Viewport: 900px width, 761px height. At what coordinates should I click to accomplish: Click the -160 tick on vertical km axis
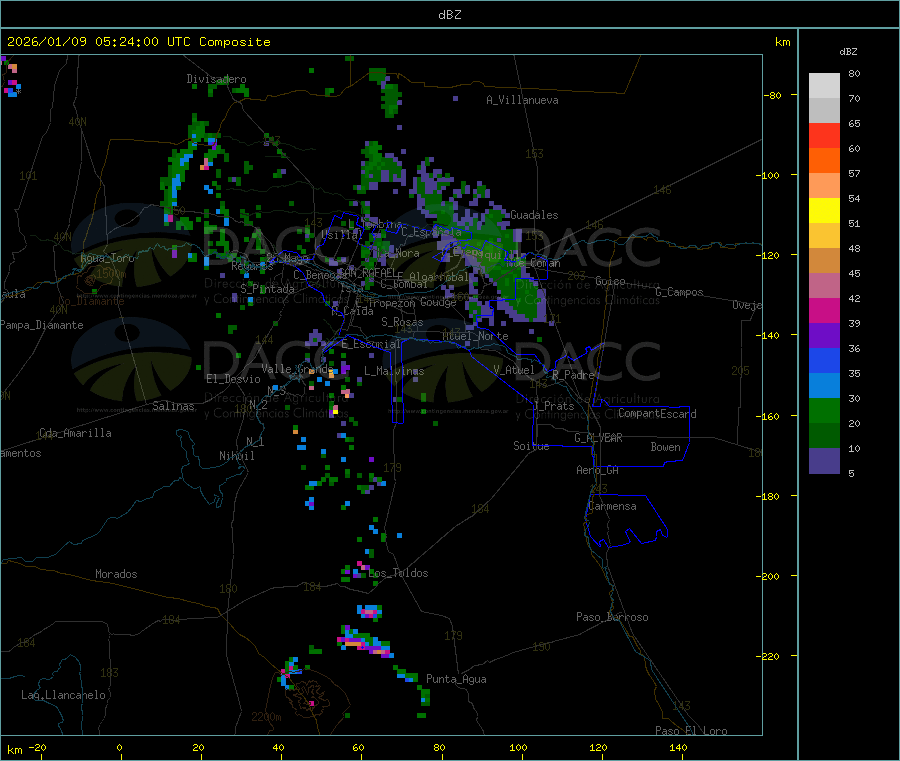coord(767,416)
